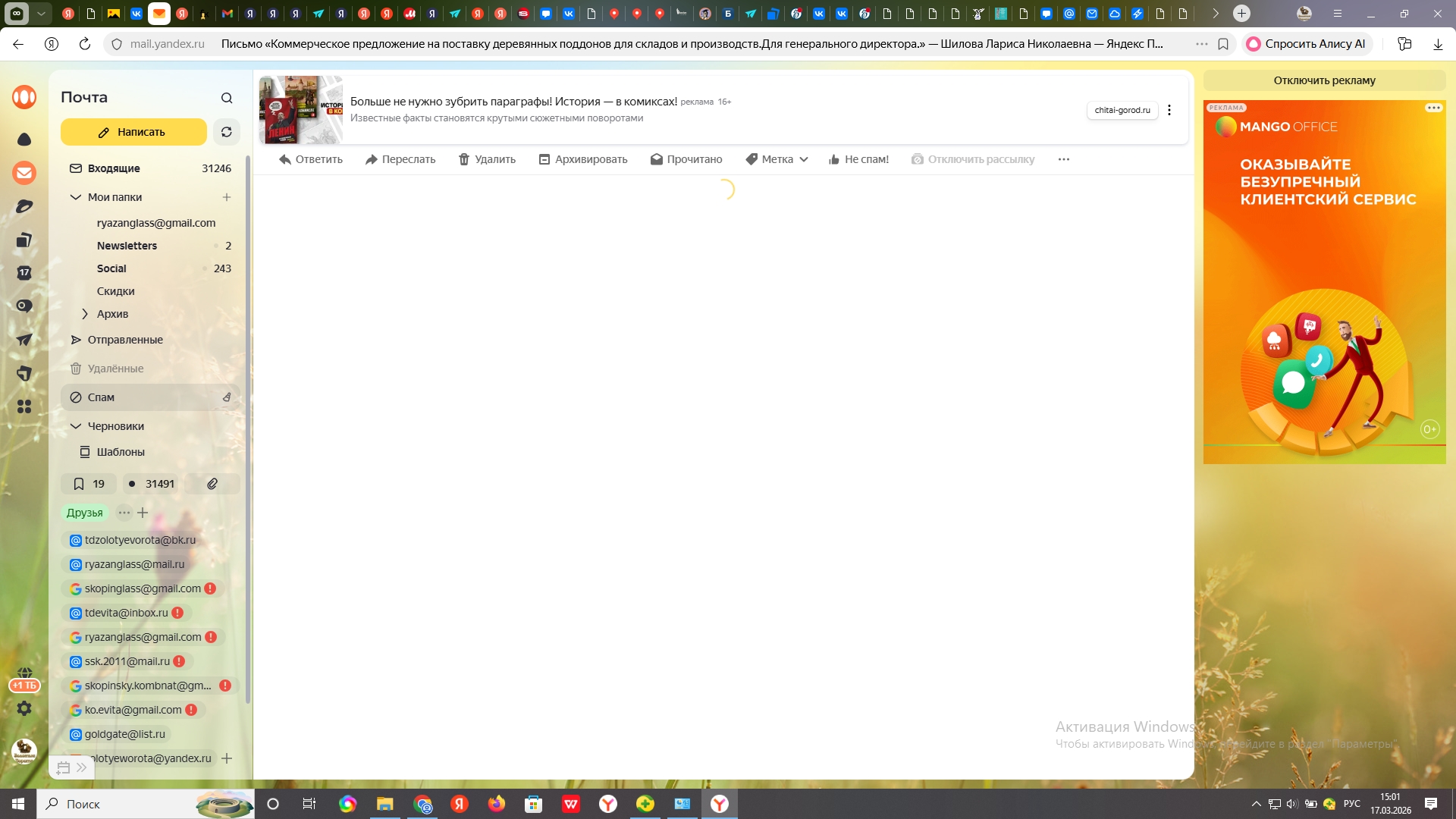Filter by flagged messages (19)
The height and width of the screenshot is (819, 1456).
tap(89, 484)
